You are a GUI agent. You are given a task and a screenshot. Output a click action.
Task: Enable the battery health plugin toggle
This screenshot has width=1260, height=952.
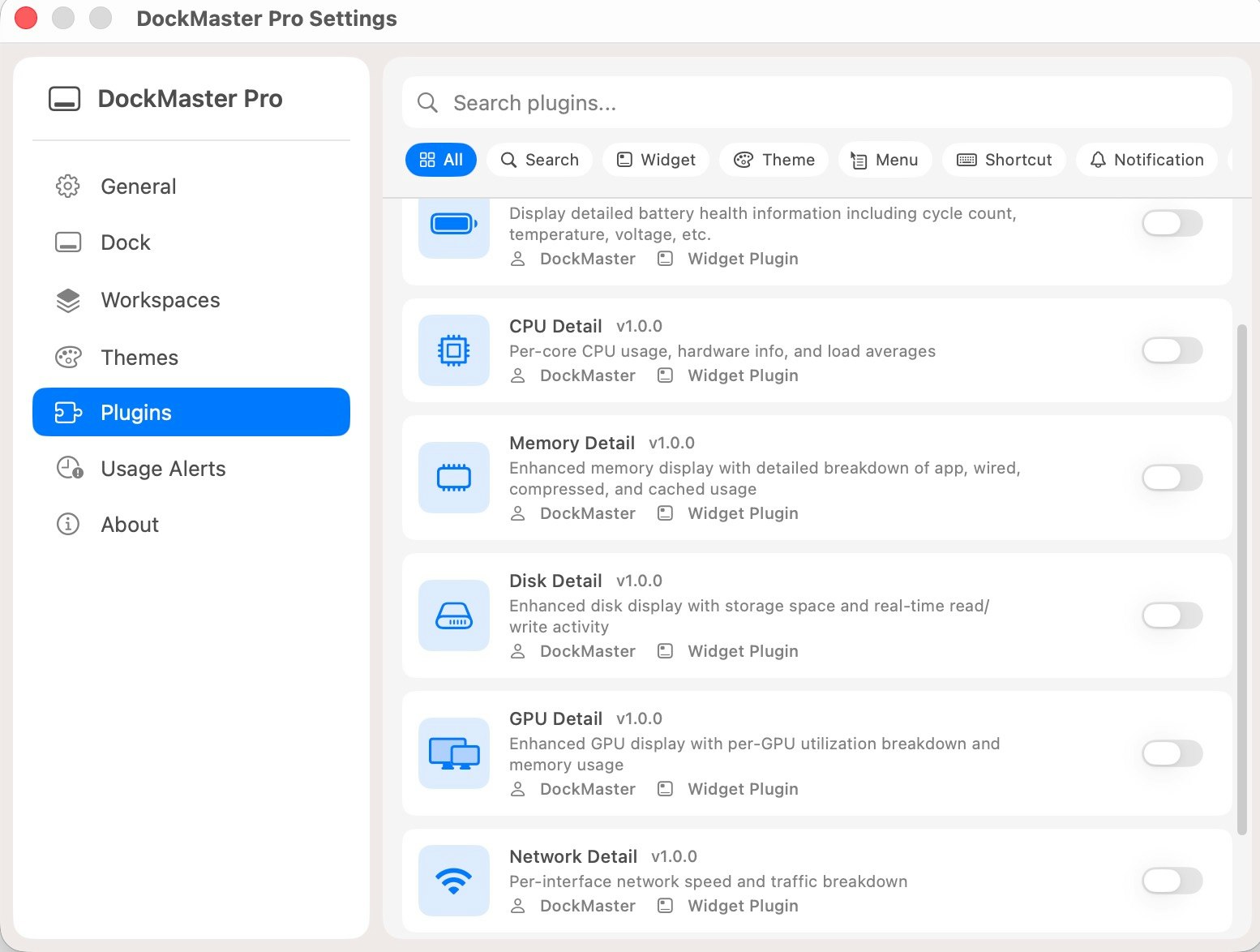(1172, 223)
